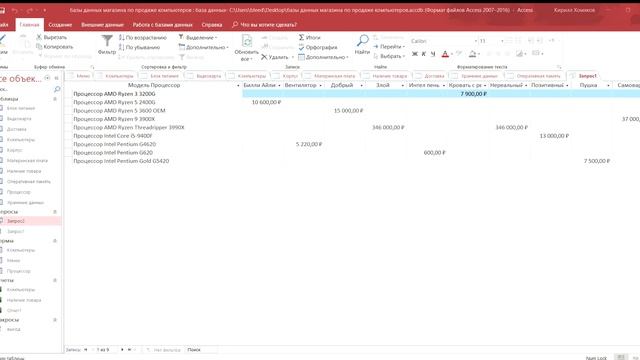Open Меню form in navigation pane

(x=13, y=260)
